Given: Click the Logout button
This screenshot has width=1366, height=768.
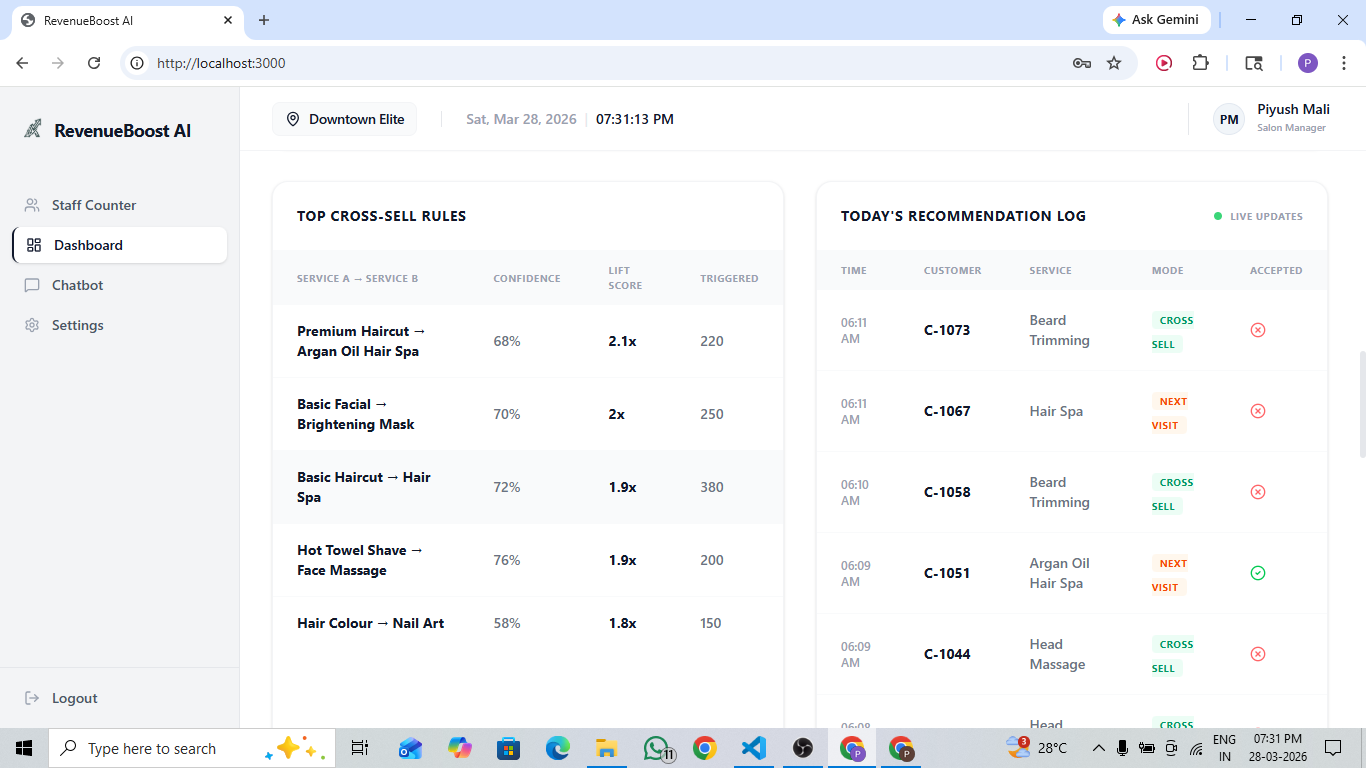Looking at the screenshot, I should (61, 698).
